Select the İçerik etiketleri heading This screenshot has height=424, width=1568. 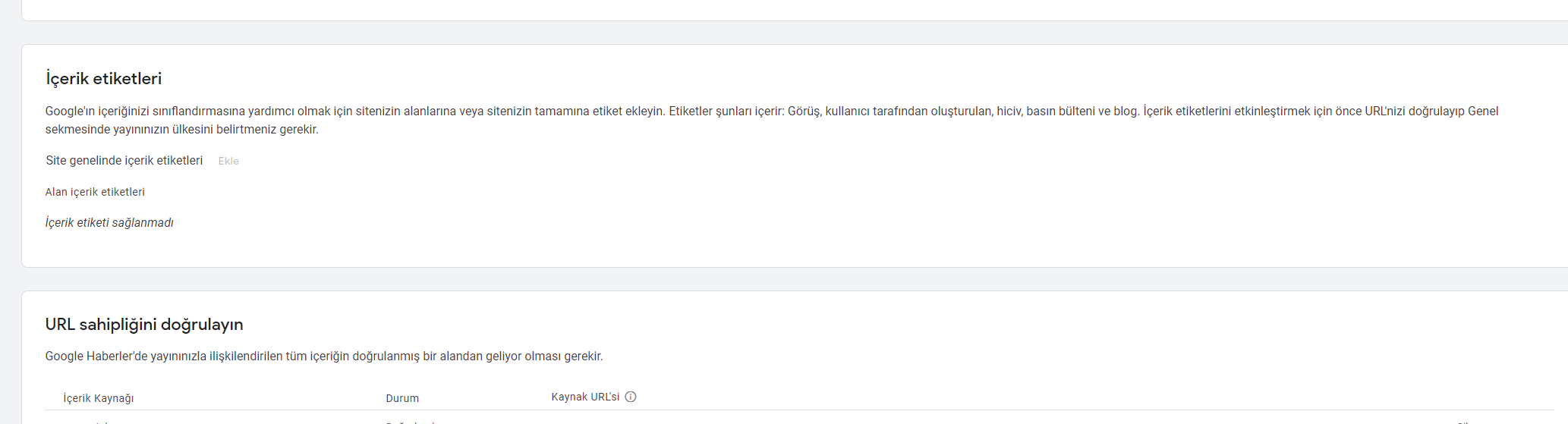103,78
